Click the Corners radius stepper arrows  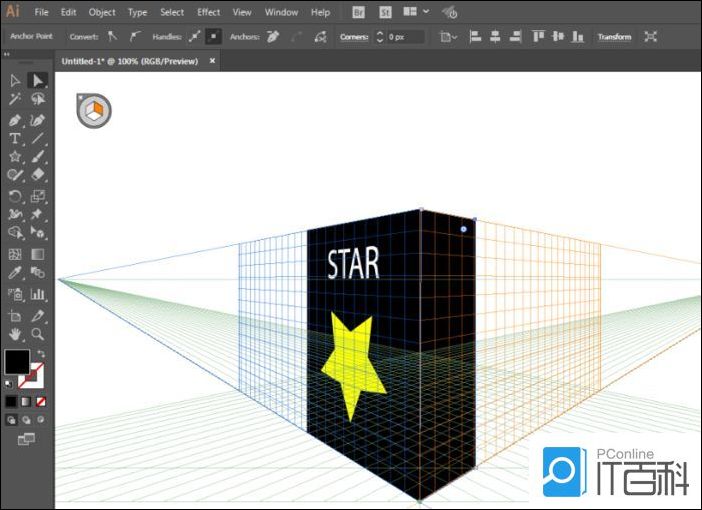click(379, 37)
